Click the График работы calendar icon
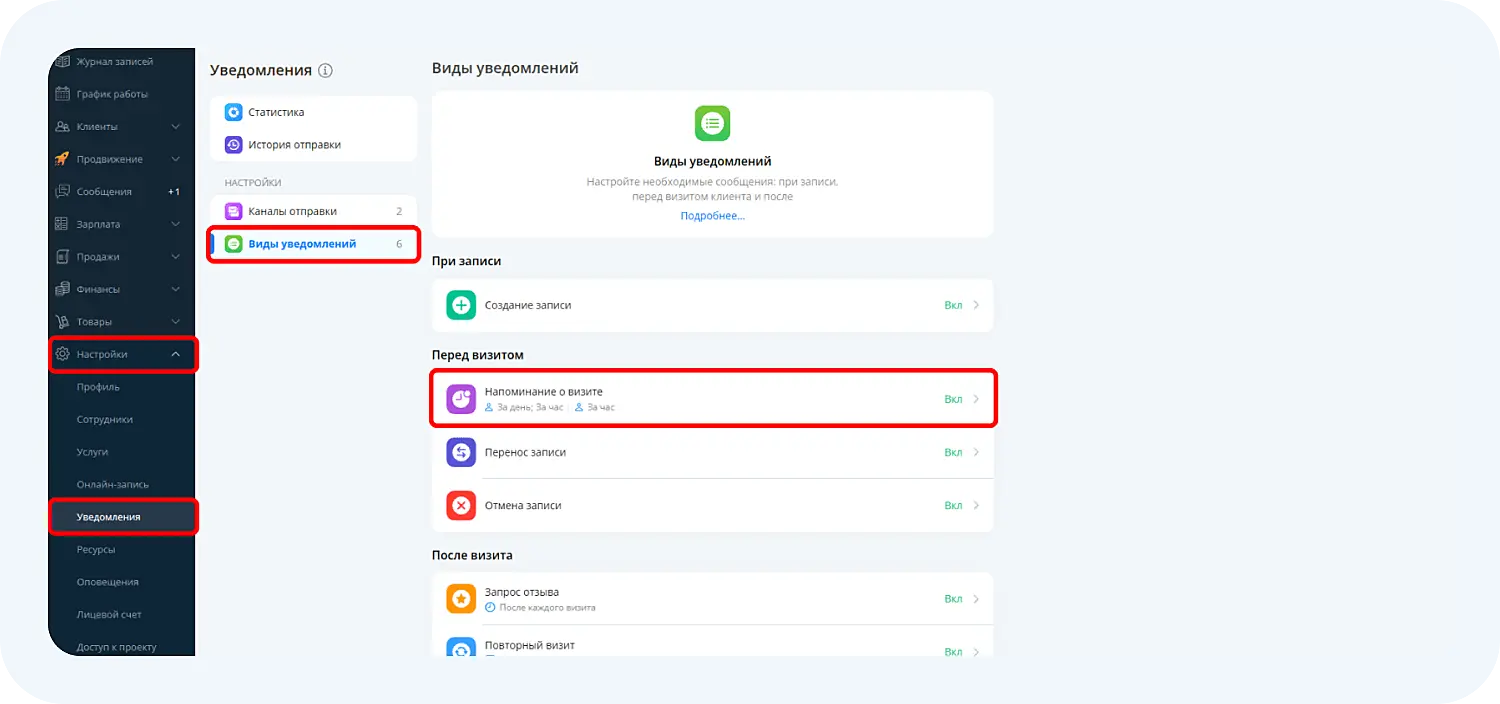The image size is (1500, 704). click(62, 94)
